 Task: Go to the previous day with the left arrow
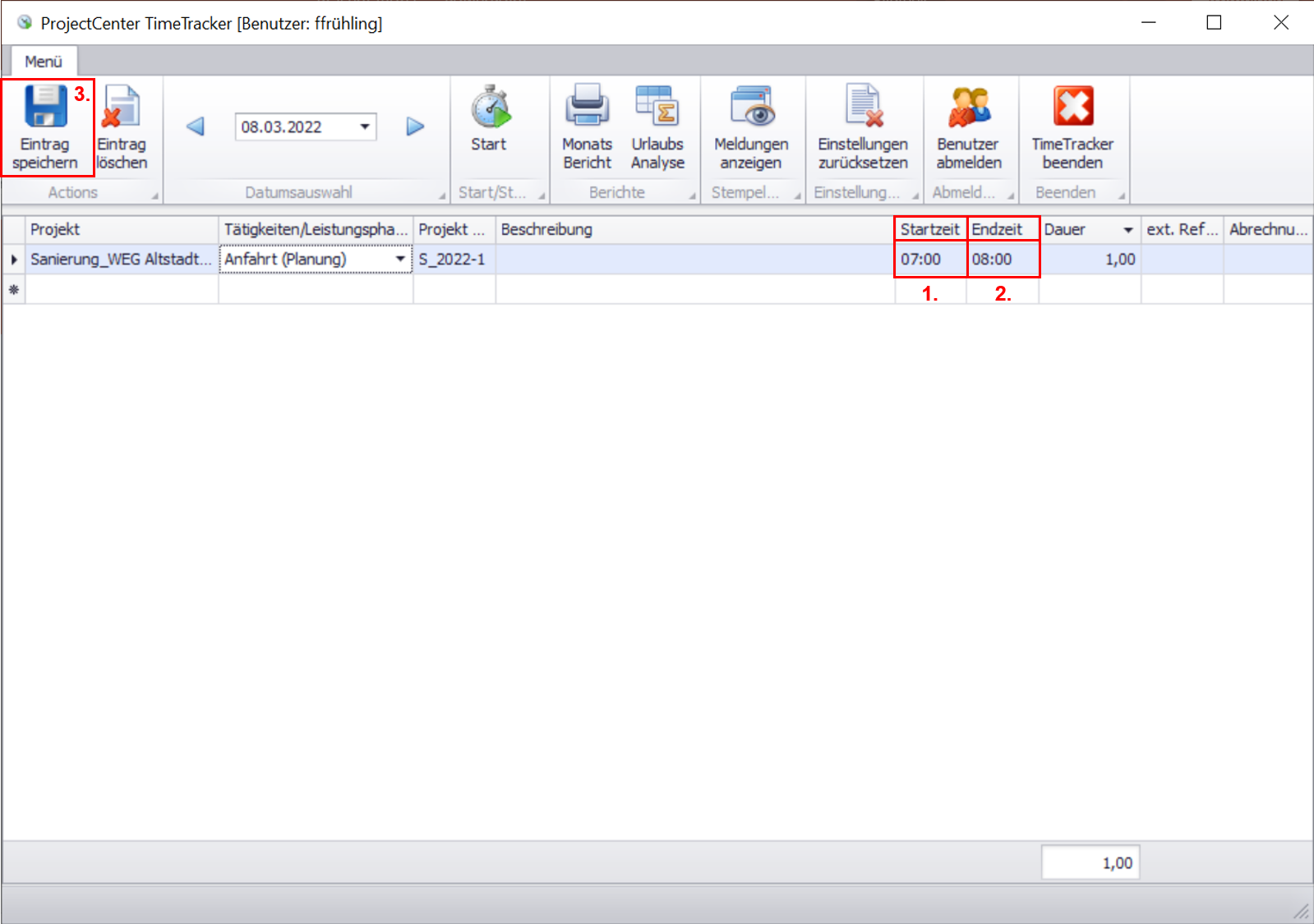[x=196, y=126]
